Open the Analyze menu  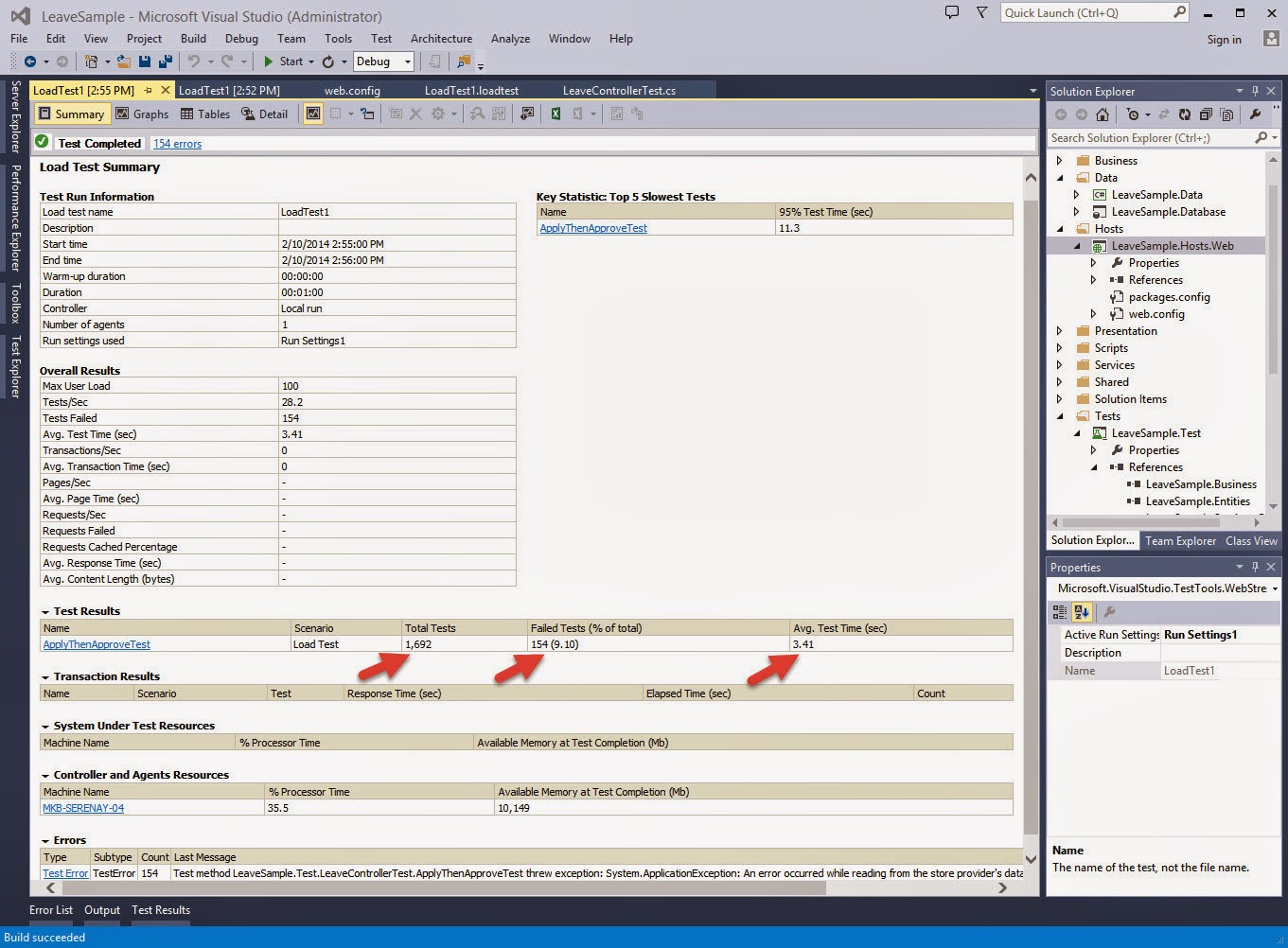click(510, 39)
